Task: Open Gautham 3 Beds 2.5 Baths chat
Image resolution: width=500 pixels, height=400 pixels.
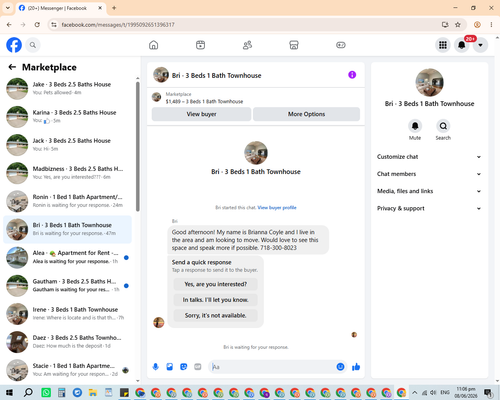Action: (68, 286)
